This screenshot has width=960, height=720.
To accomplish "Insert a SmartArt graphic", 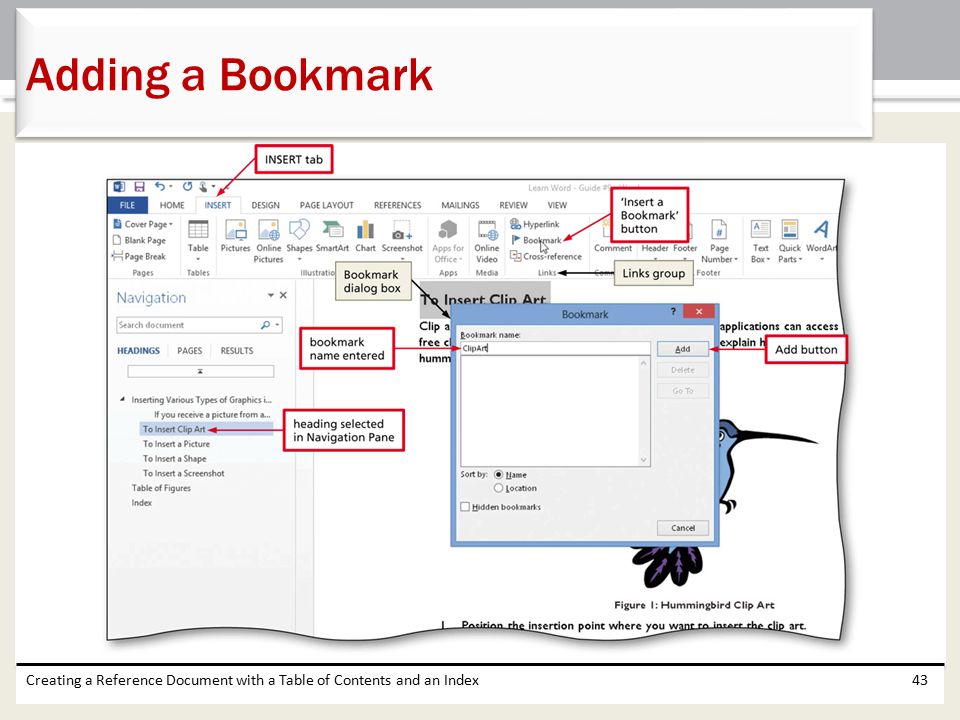I will 332,236.
